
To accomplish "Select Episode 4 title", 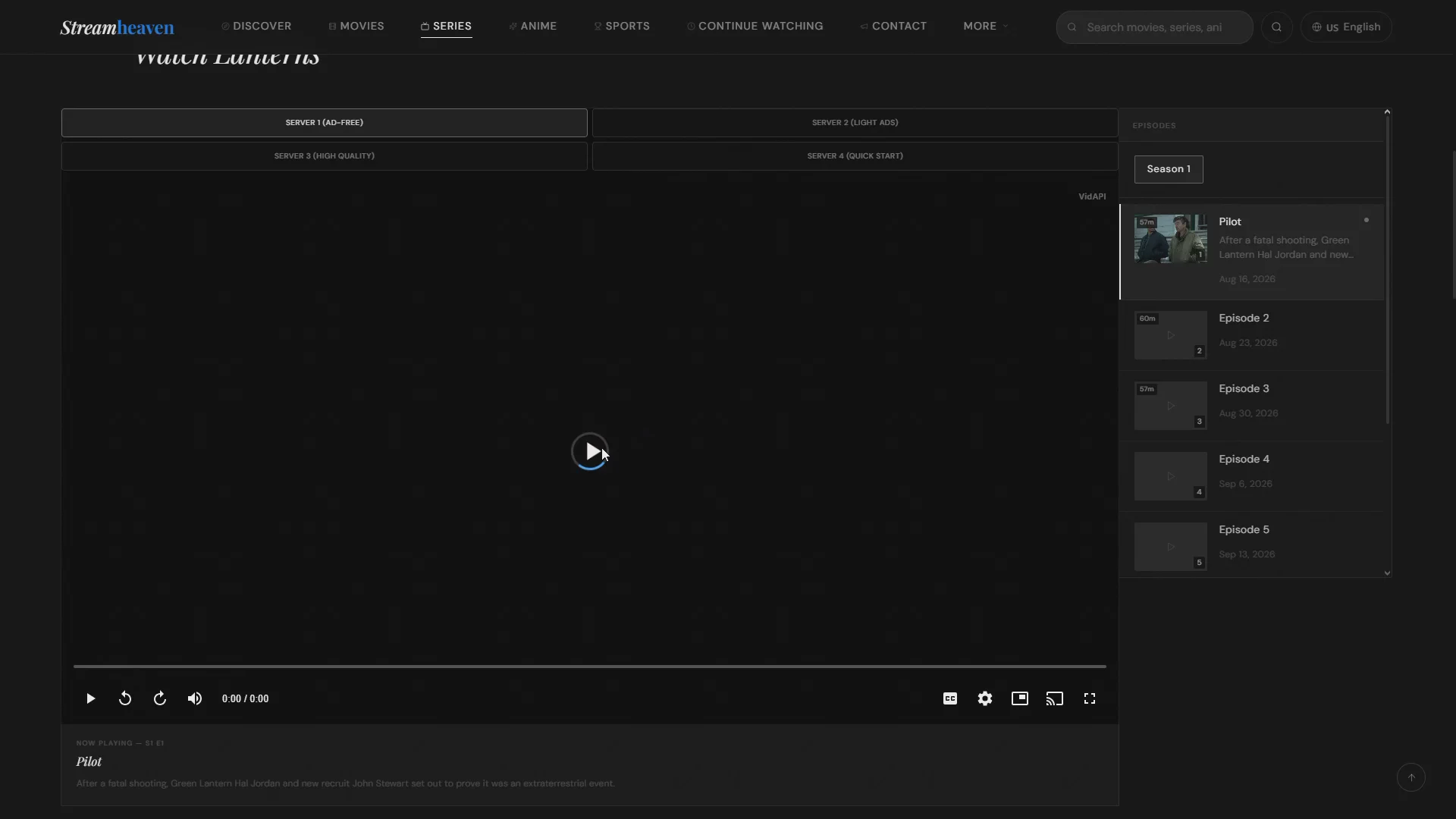I will (1244, 460).
